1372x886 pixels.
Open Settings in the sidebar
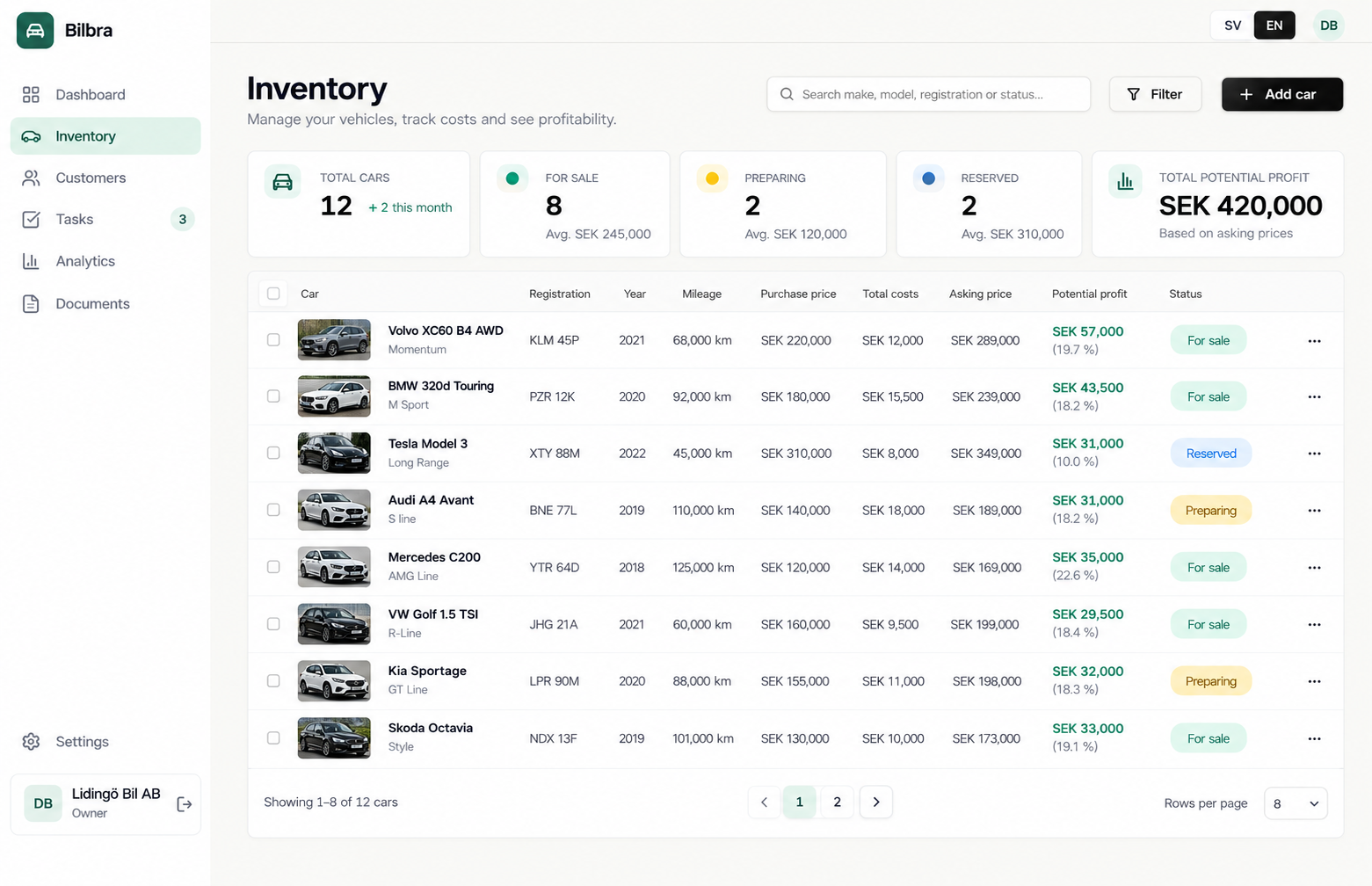[x=105, y=742]
